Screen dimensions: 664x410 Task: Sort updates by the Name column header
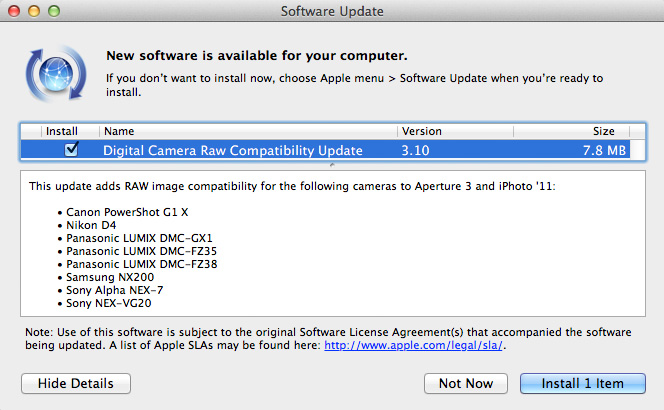248,131
